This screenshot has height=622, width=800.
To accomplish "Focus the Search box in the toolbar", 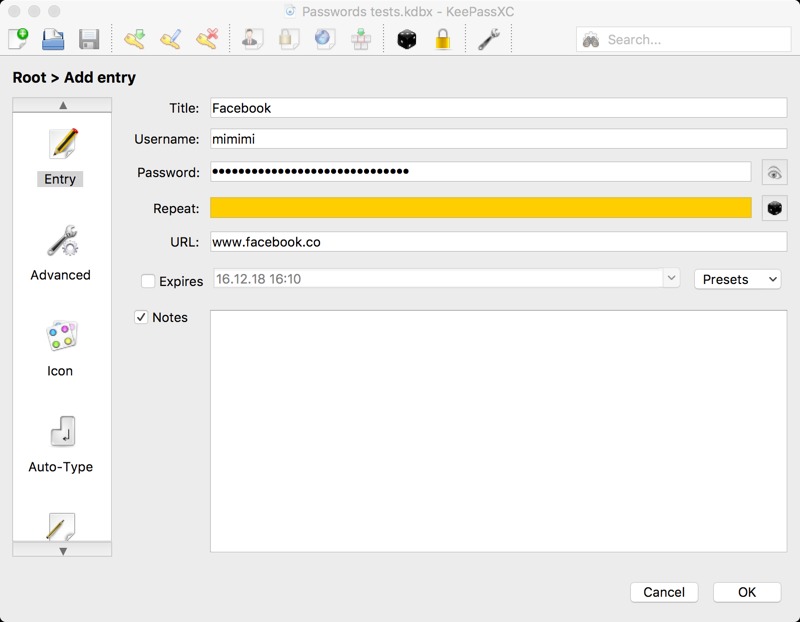I will pyautogui.click(x=683, y=40).
